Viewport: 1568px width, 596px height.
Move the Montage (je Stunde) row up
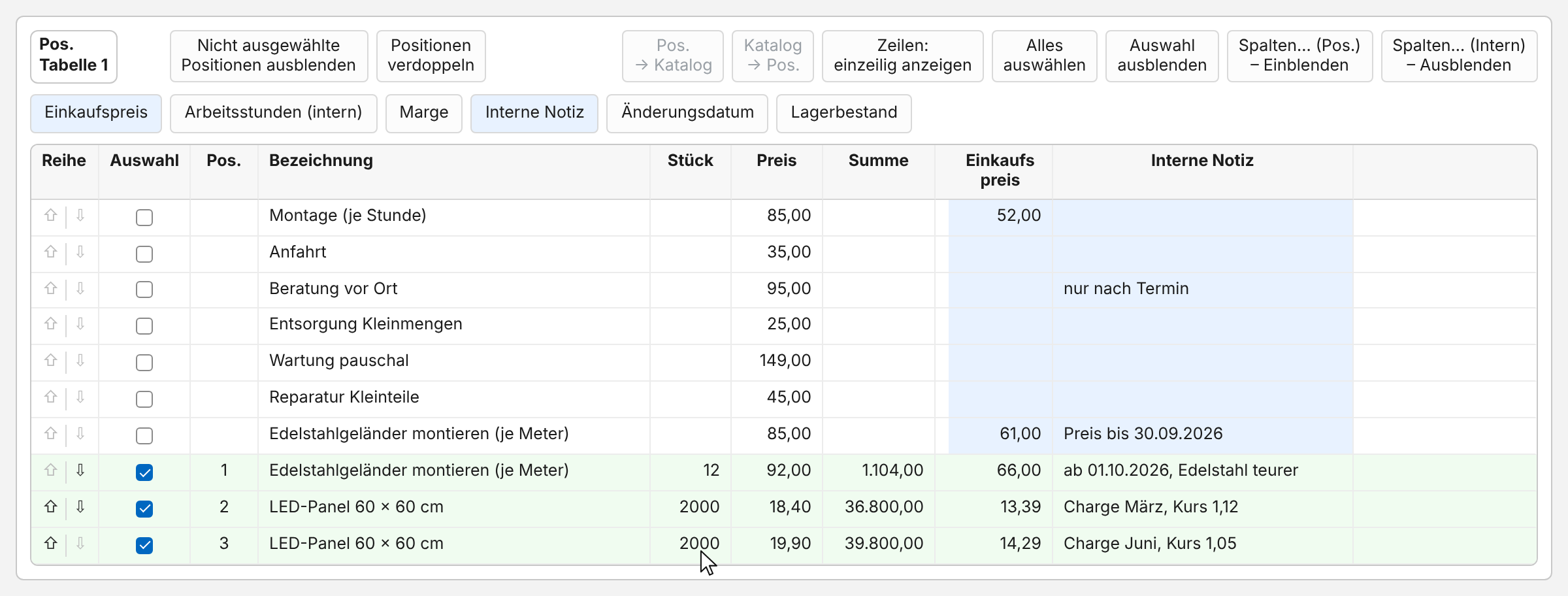[x=50, y=216]
